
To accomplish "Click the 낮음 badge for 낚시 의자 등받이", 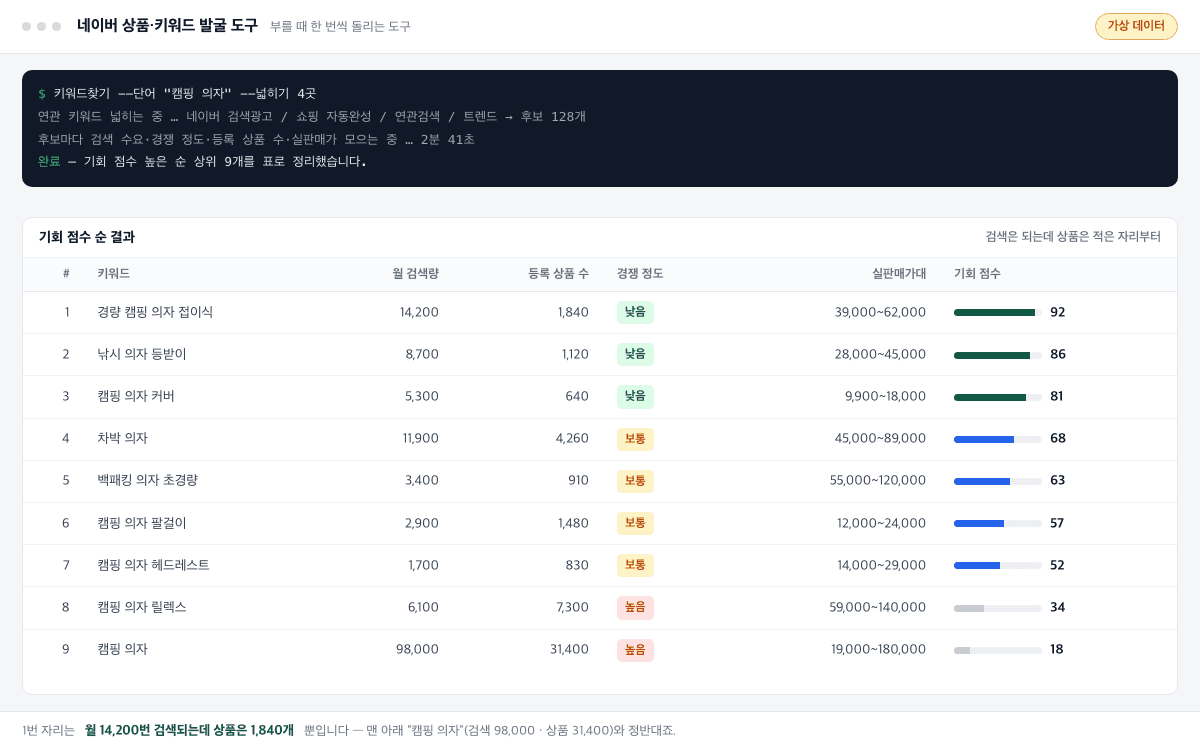I will [x=635, y=354].
